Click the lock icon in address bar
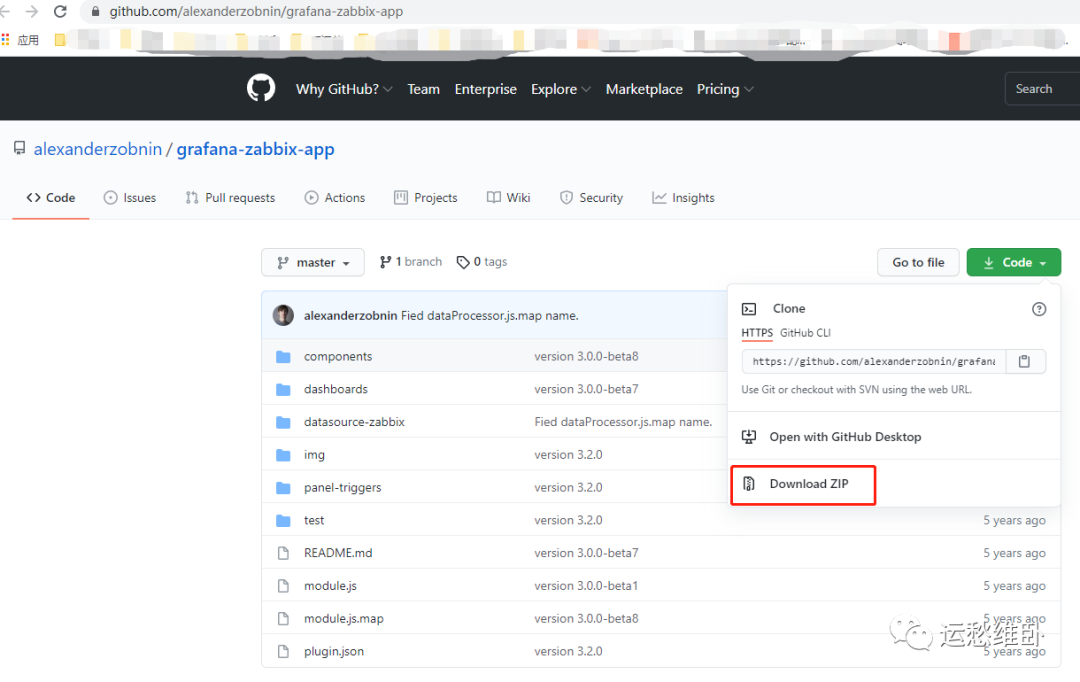This screenshot has width=1080, height=682. coord(96,12)
